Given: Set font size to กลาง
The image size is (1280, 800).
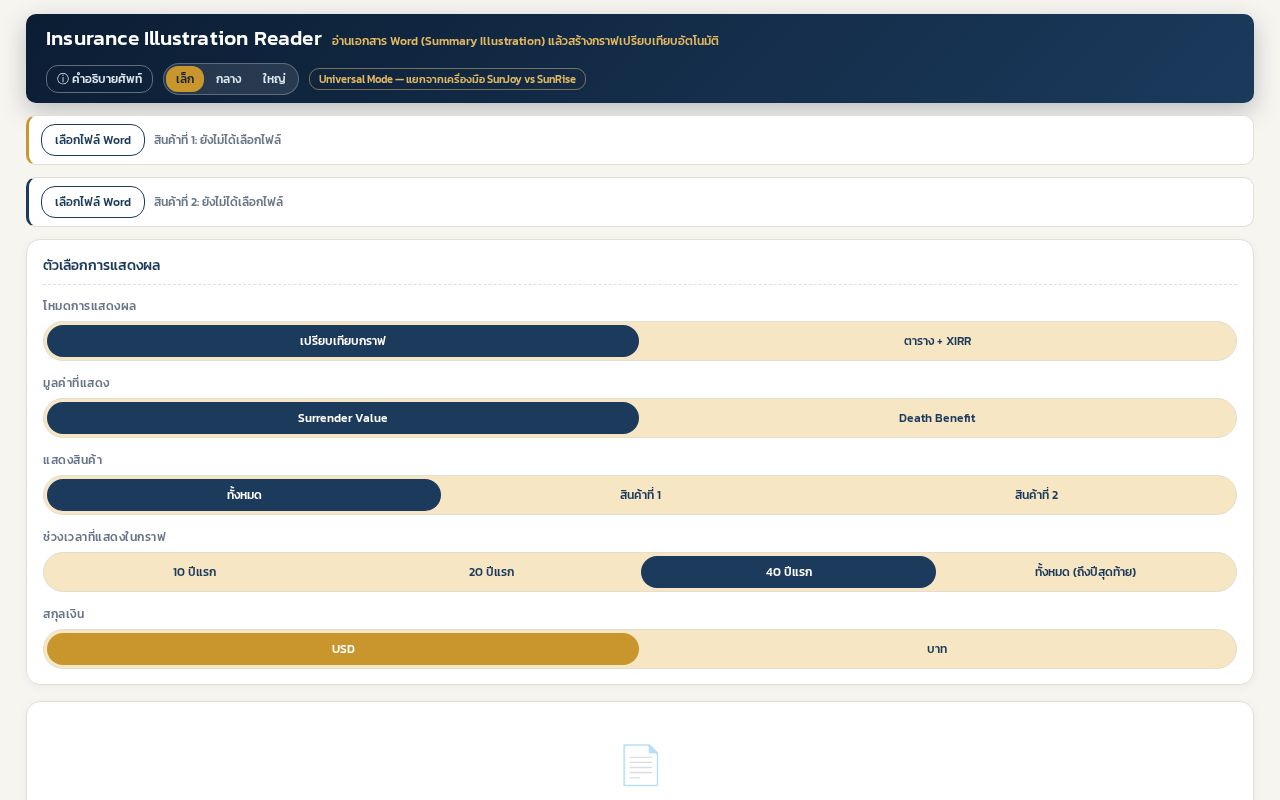Looking at the screenshot, I should (228, 79).
